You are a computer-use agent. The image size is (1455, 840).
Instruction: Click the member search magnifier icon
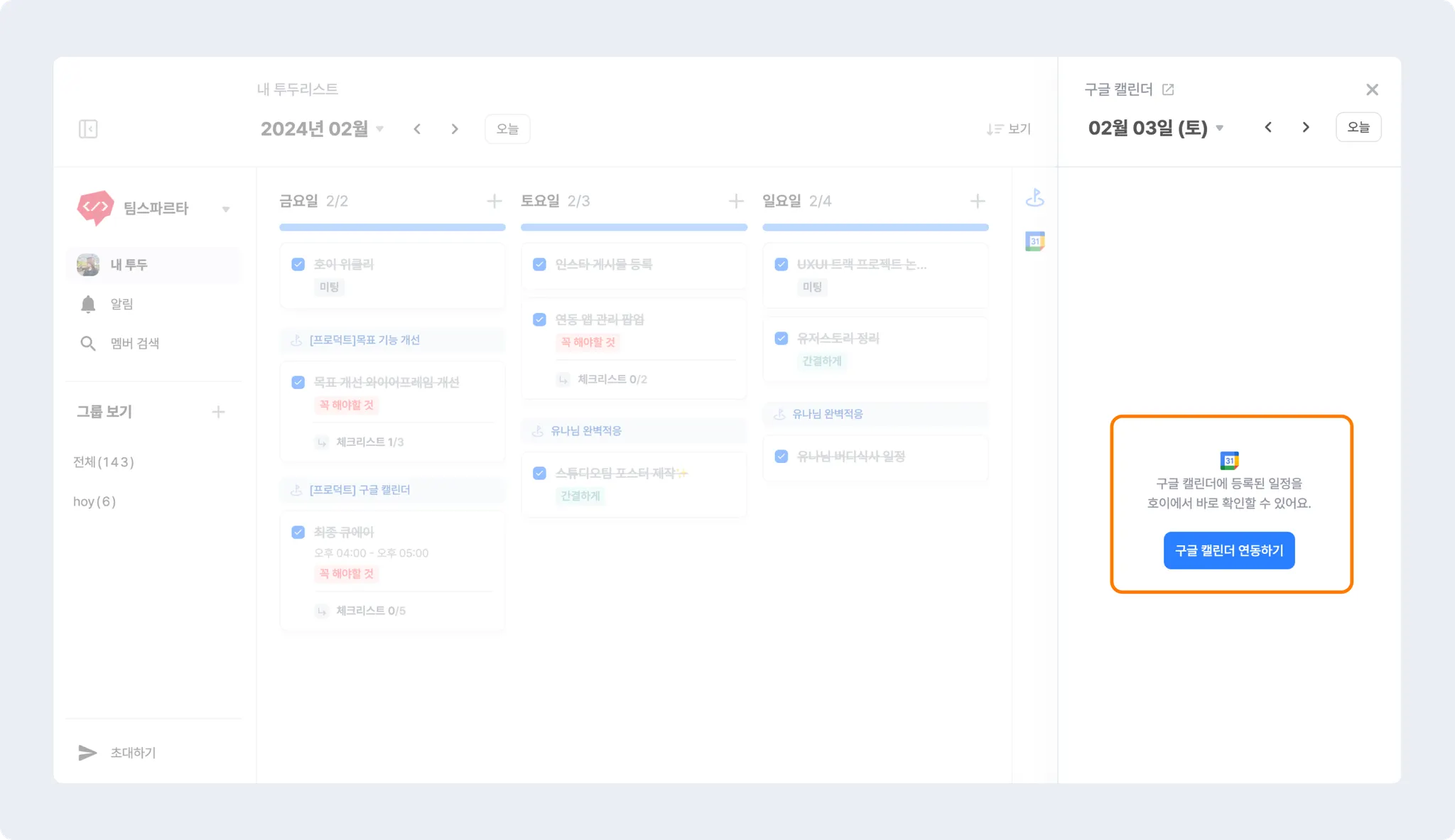[x=88, y=344]
